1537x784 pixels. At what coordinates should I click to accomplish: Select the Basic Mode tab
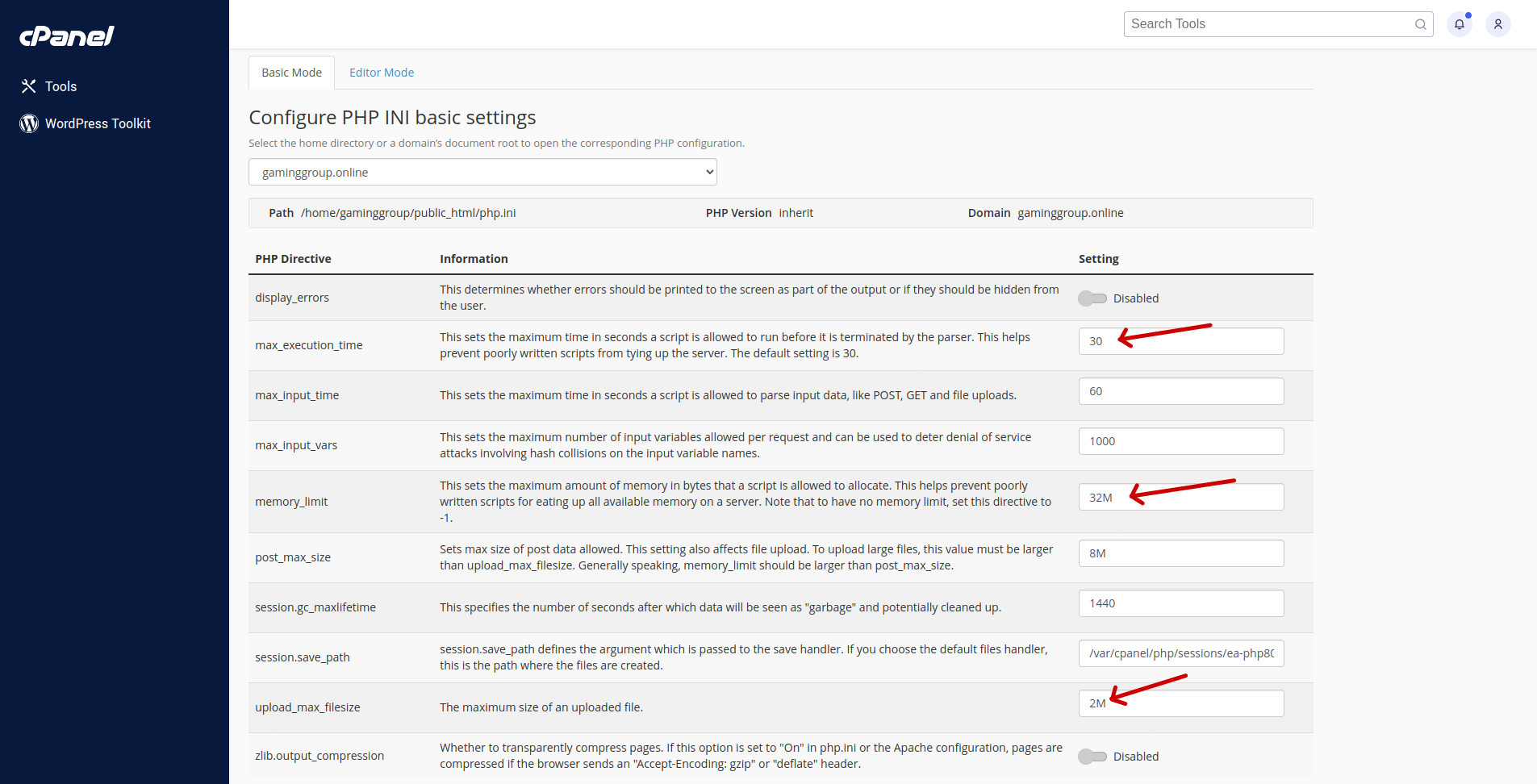point(291,73)
